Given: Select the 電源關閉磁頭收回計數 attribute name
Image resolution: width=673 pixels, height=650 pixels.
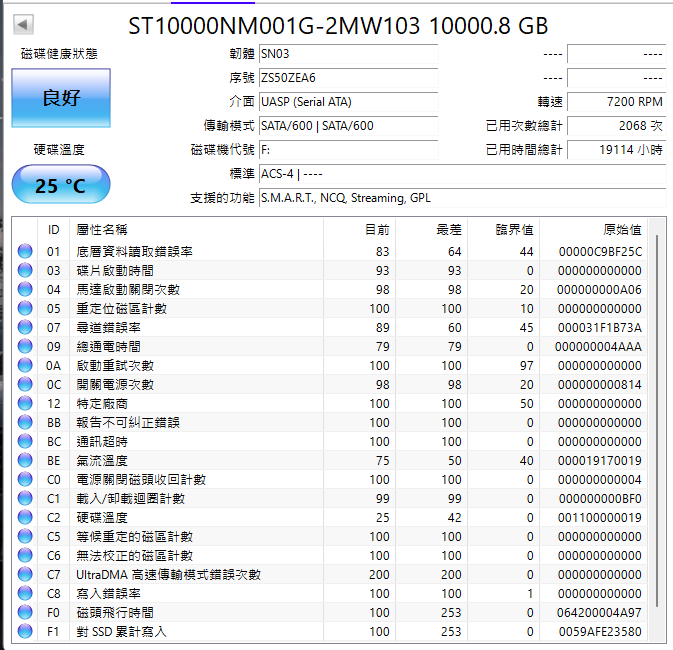Looking at the screenshot, I should coord(141,480).
